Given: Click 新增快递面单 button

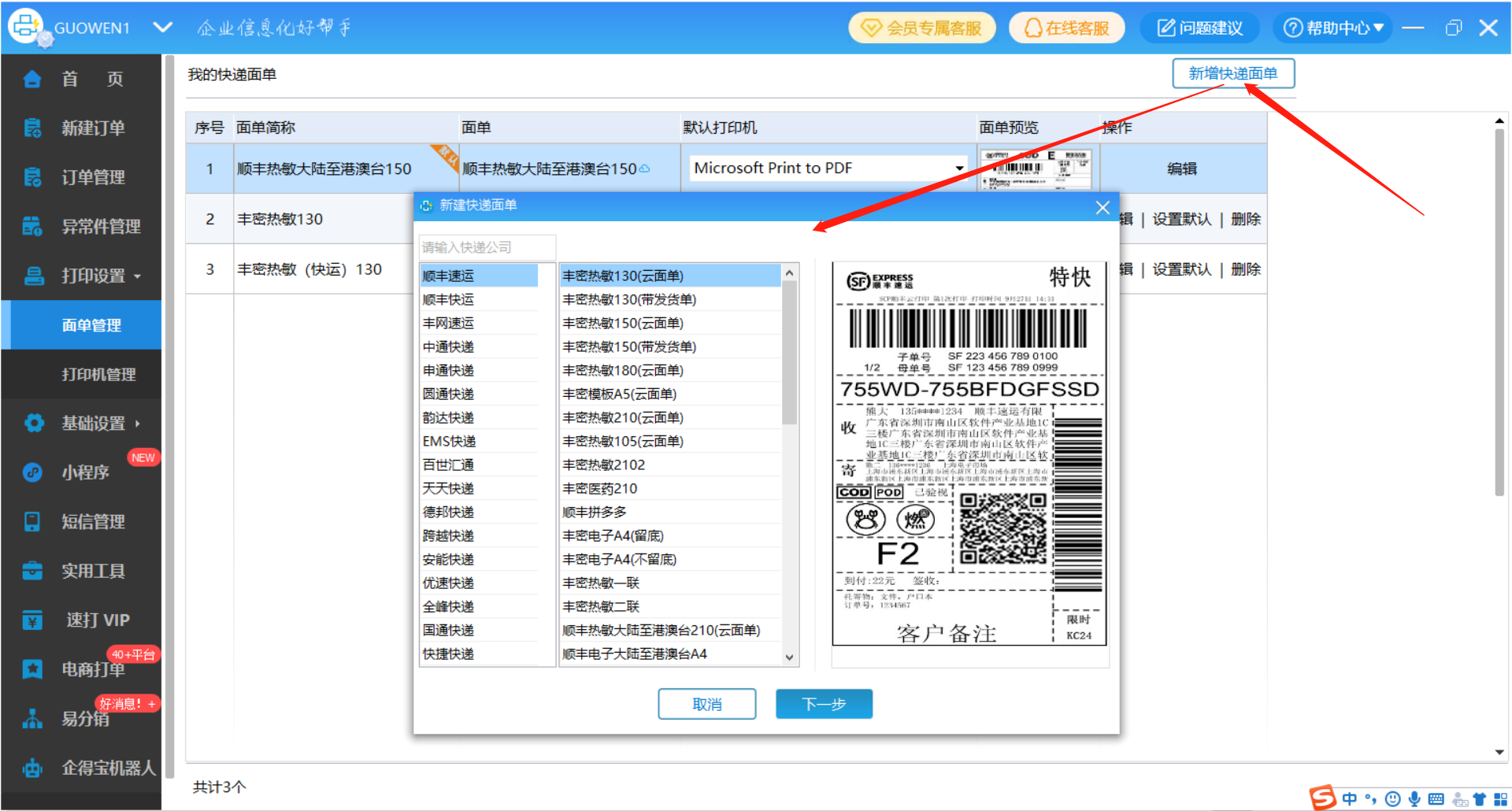Looking at the screenshot, I should point(1233,73).
